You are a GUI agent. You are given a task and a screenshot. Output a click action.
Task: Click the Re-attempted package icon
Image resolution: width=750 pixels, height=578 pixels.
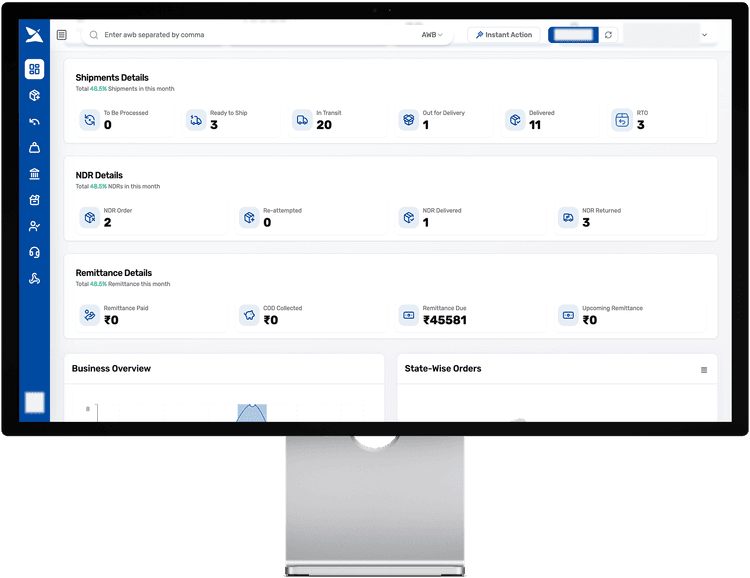point(249,217)
